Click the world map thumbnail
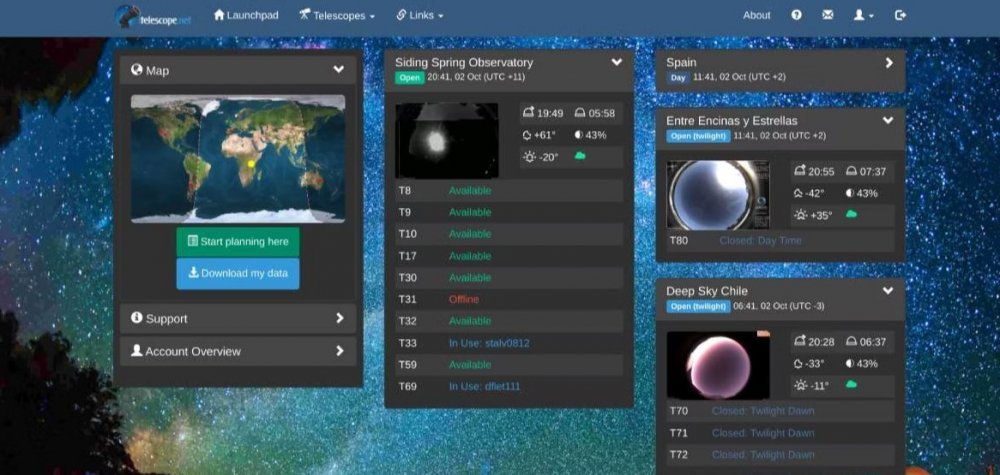The height and width of the screenshot is (475, 1000). (238, 159)
